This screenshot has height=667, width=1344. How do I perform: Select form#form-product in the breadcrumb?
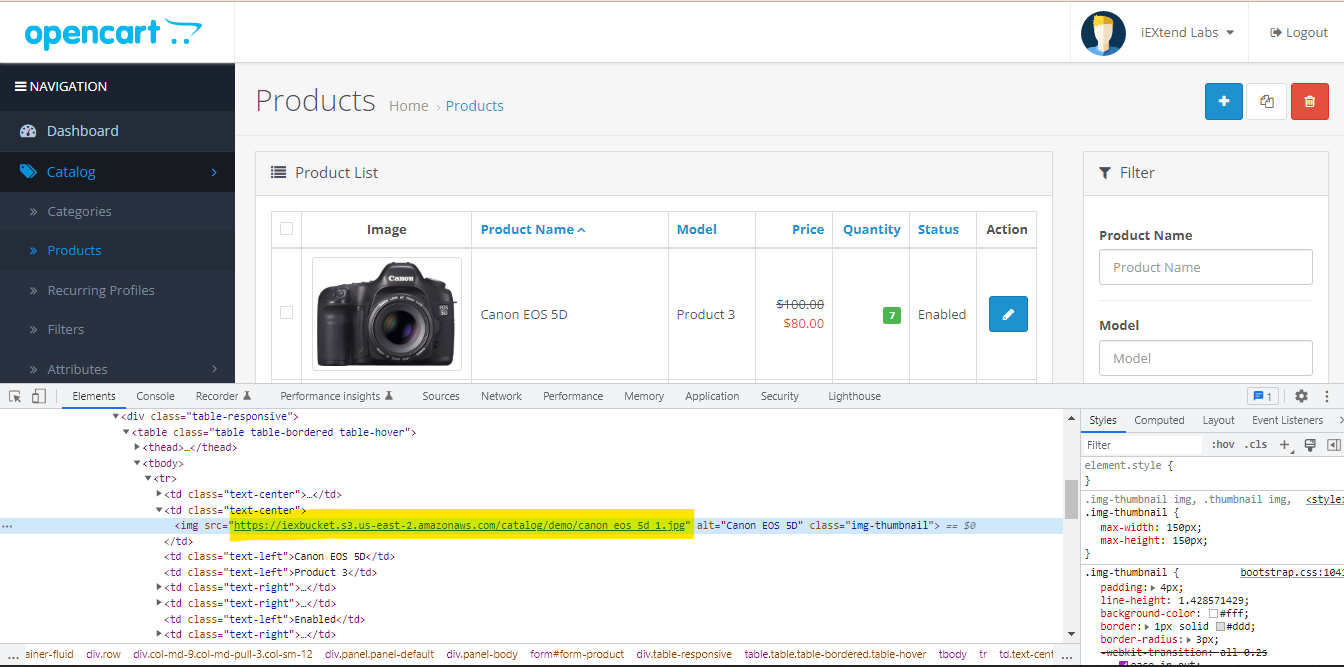[x=577, y=654]
